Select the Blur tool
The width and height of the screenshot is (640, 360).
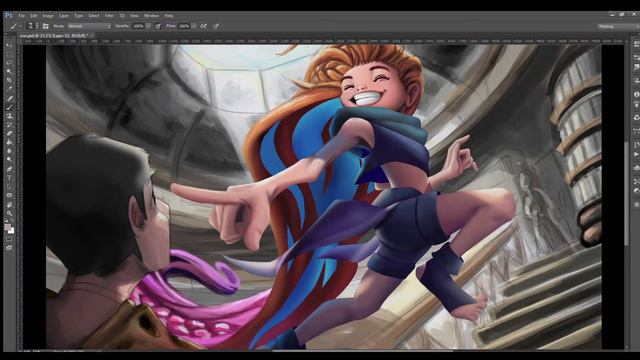[x=9, y=151]
